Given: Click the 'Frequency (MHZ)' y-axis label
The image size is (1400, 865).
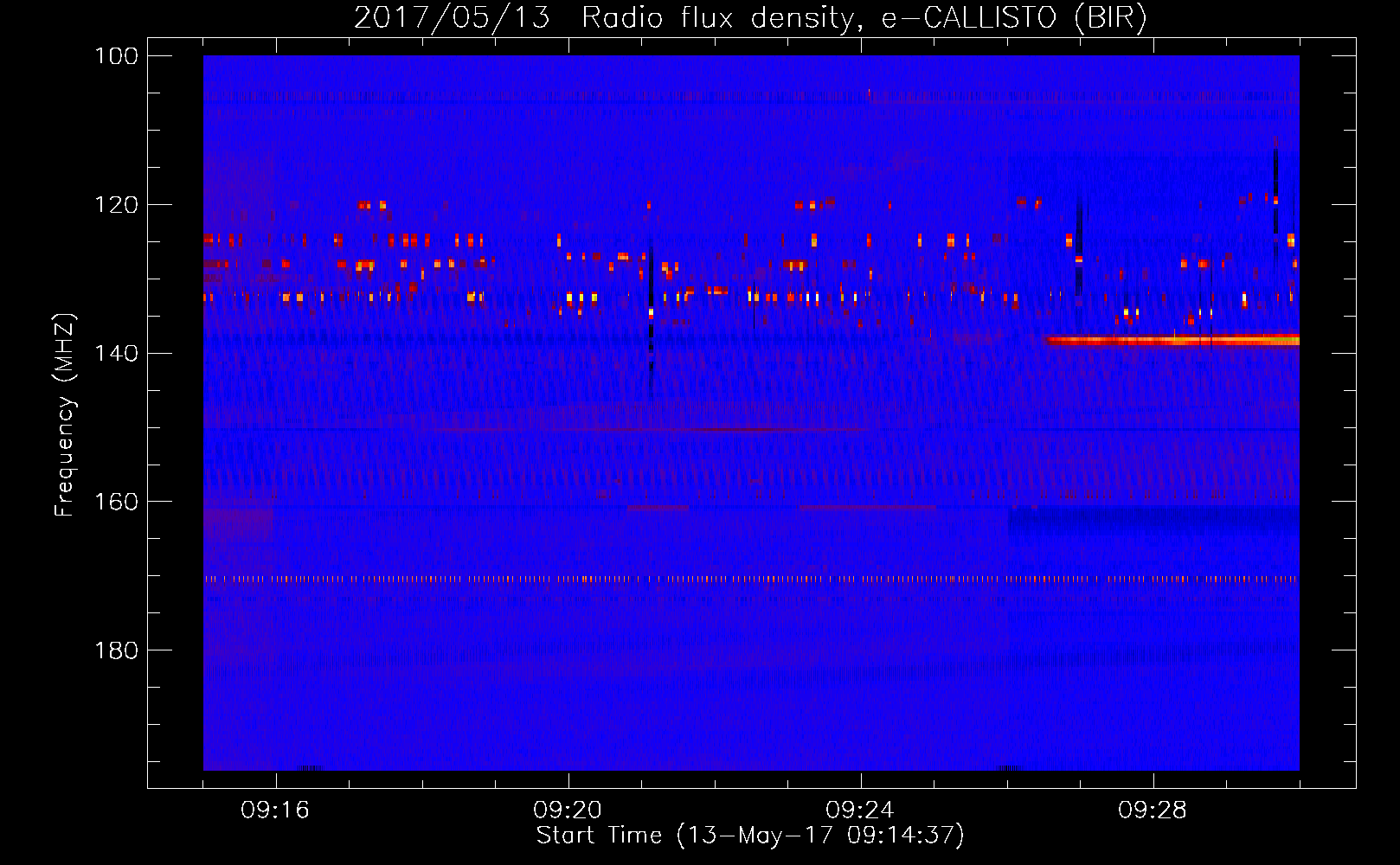Looking at the screenshot, I should pyautogui.click(x=65, y=415).
